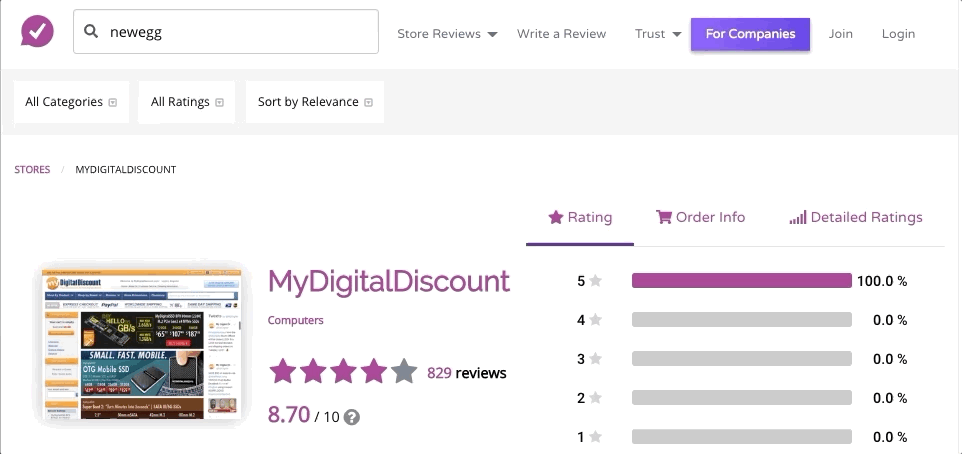Expand the All Ratings filter
Screen dimensions: 962x454
click(187, 102)
